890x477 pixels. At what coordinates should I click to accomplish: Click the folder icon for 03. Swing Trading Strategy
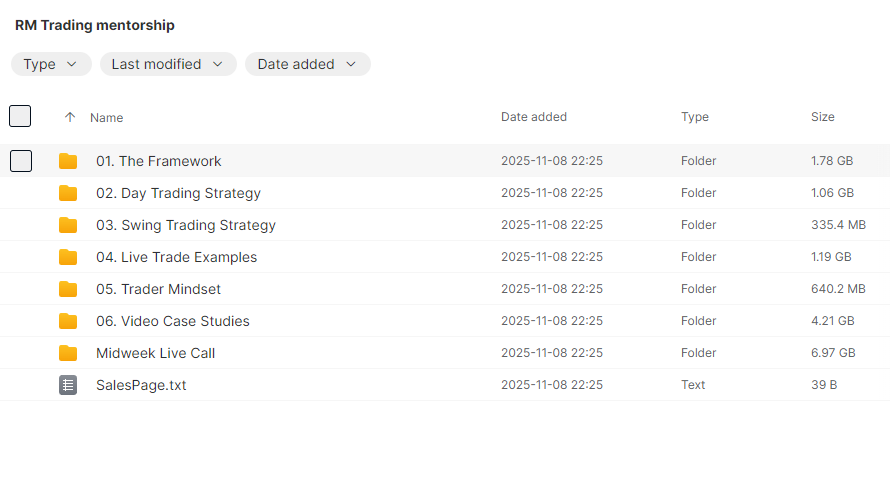coord(68,225)
